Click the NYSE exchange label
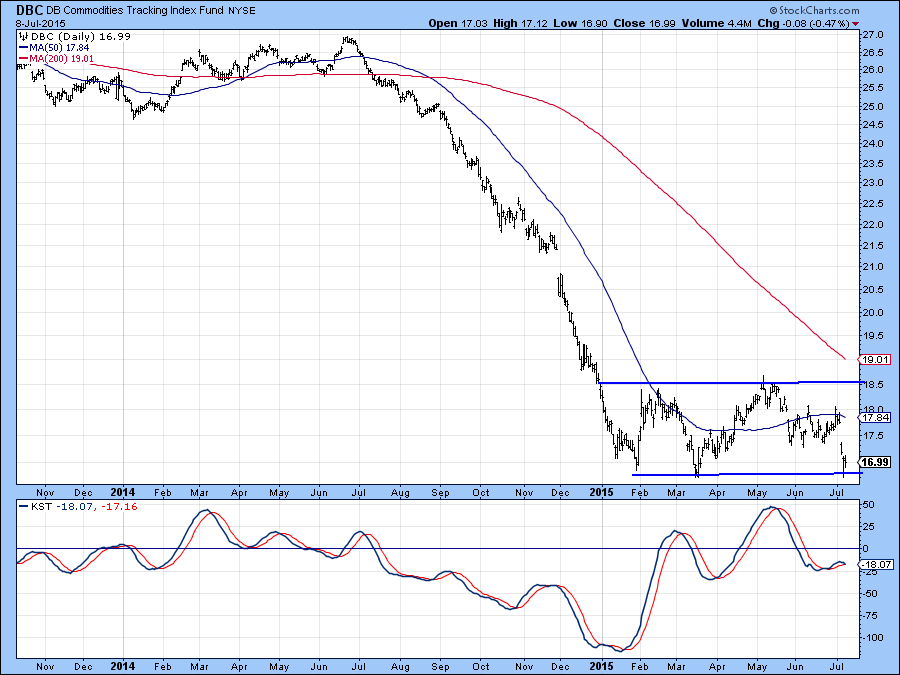 (x=242, y=10)
